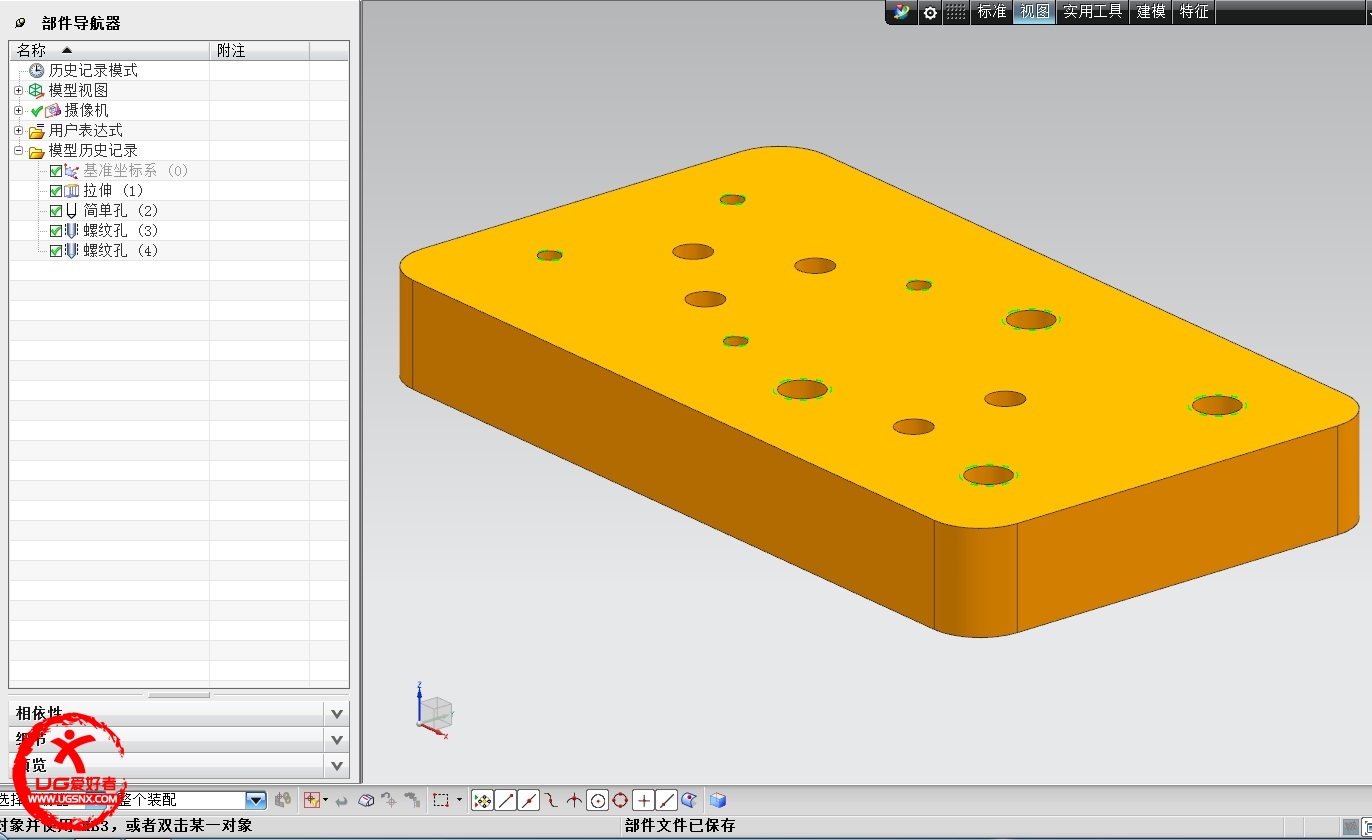The image size is (1372, 840).
Task: Click the 模型历史记录 folder label
Action: pos(93,151)
